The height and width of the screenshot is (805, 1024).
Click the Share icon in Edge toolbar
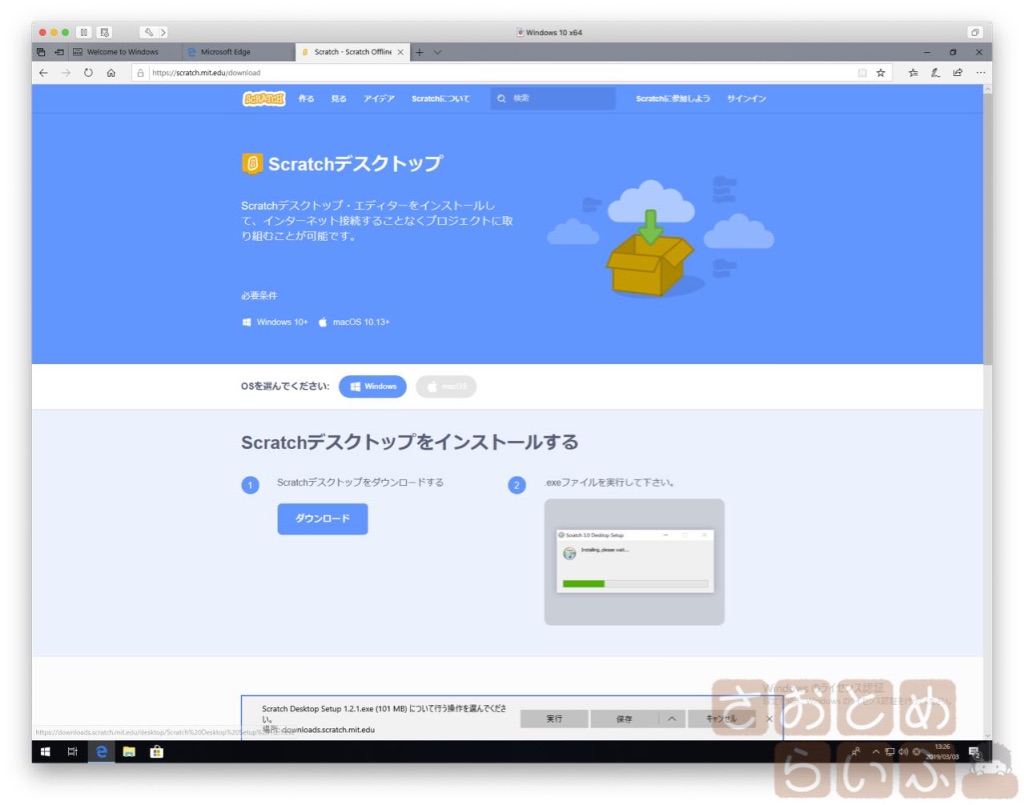957,72
